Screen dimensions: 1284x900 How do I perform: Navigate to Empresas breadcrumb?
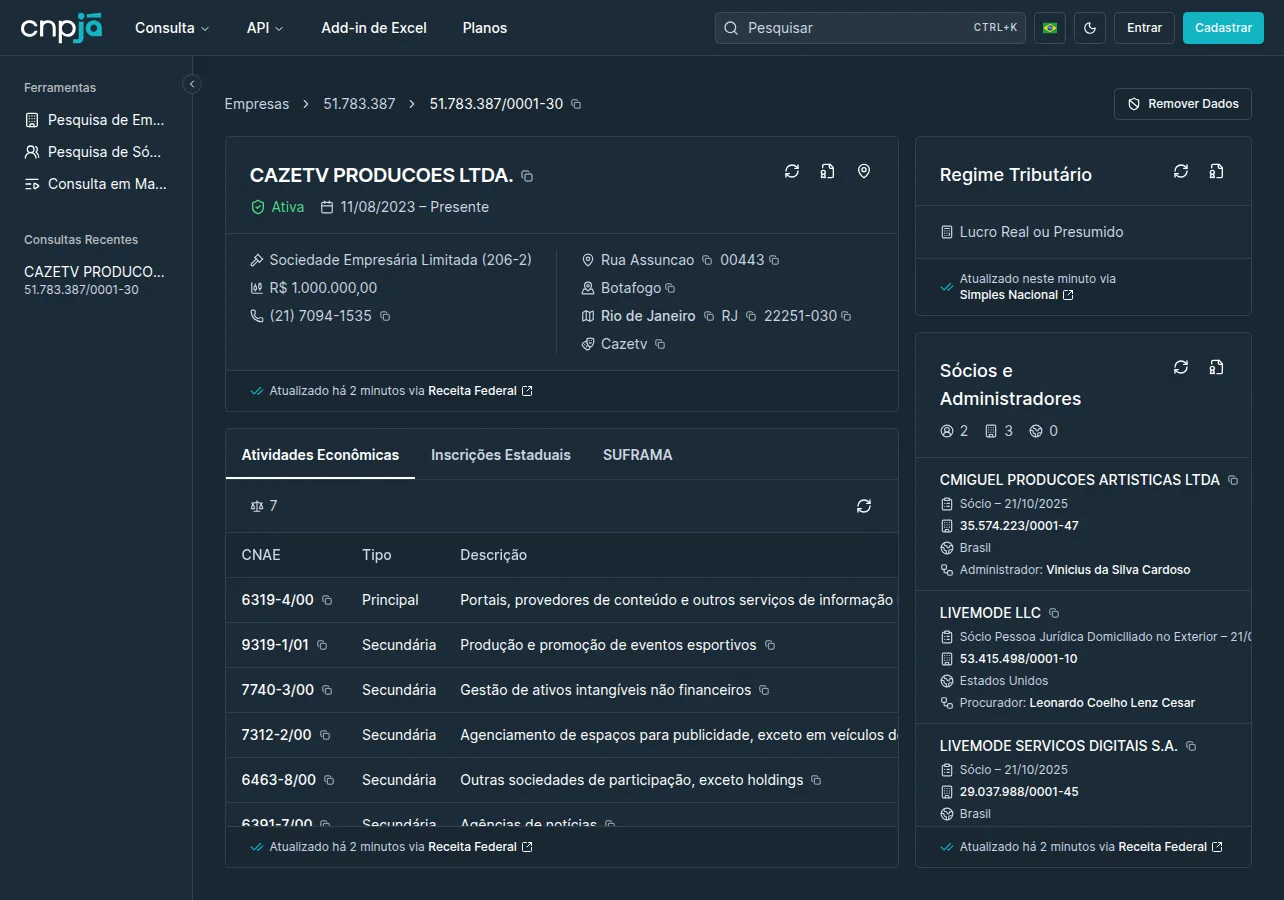[x=257, y=104]
